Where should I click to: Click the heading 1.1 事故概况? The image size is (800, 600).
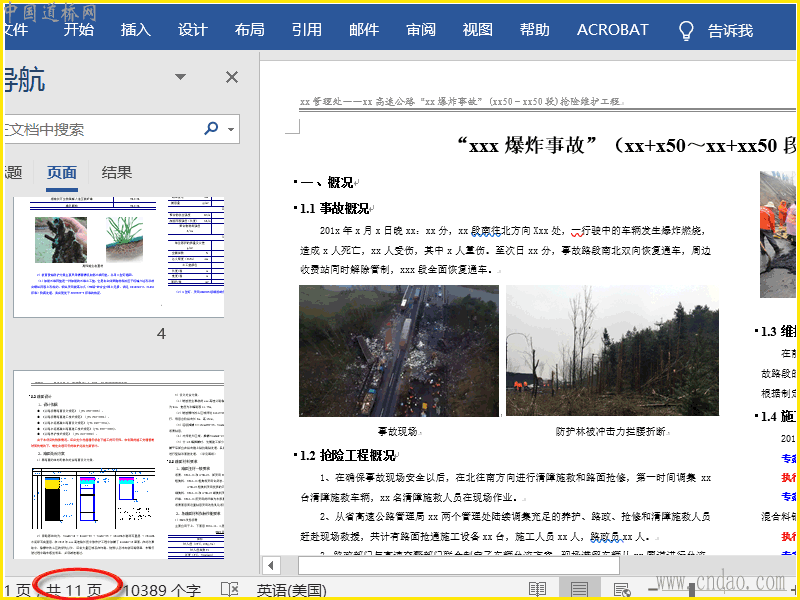pyautogui.click(x=334, y=208)
